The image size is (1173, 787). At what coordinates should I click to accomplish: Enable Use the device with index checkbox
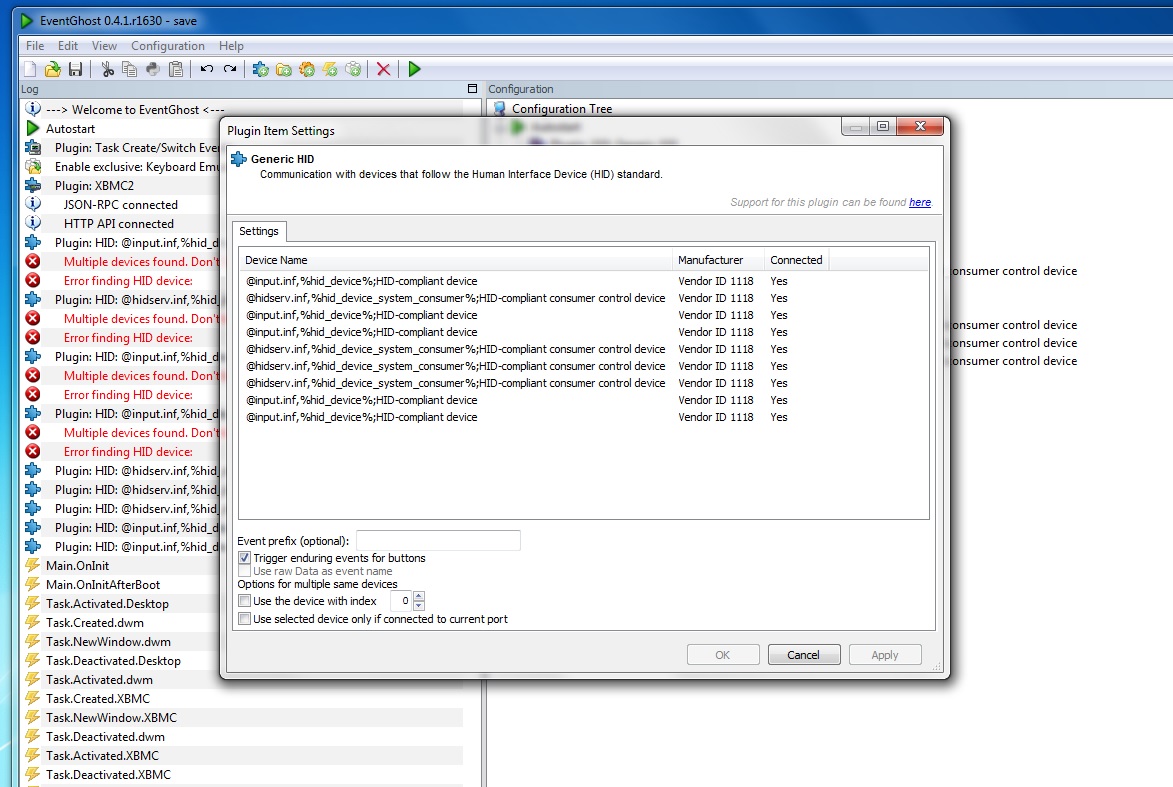coord(245,601)
